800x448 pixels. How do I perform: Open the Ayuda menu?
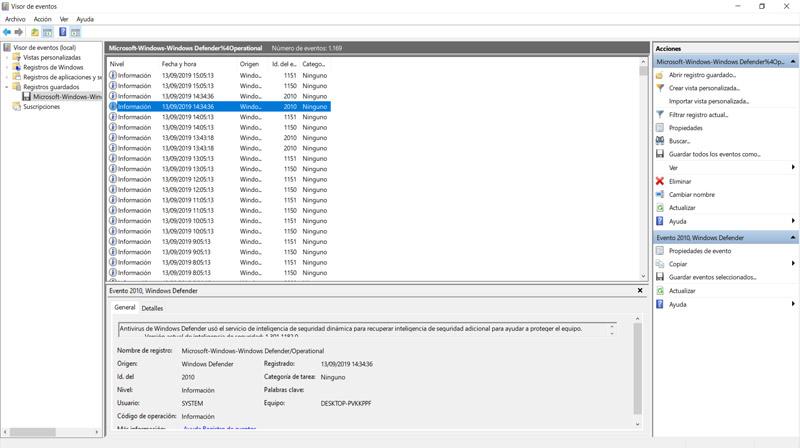[85, 19]
